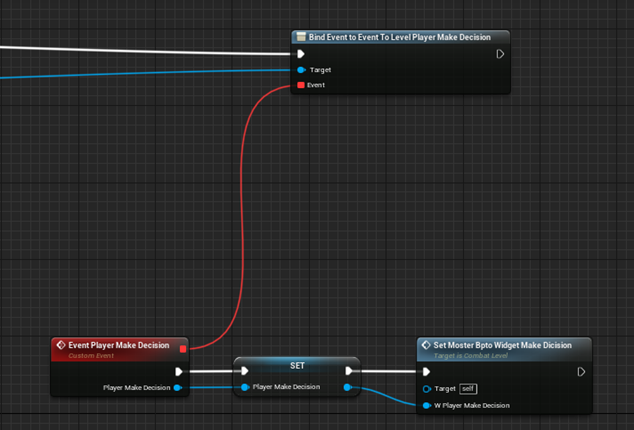Image resolution: width=634 pixels, height=430 pixels.
Task: Click the Bind Event node title icon
Action: tap(301, 37)
